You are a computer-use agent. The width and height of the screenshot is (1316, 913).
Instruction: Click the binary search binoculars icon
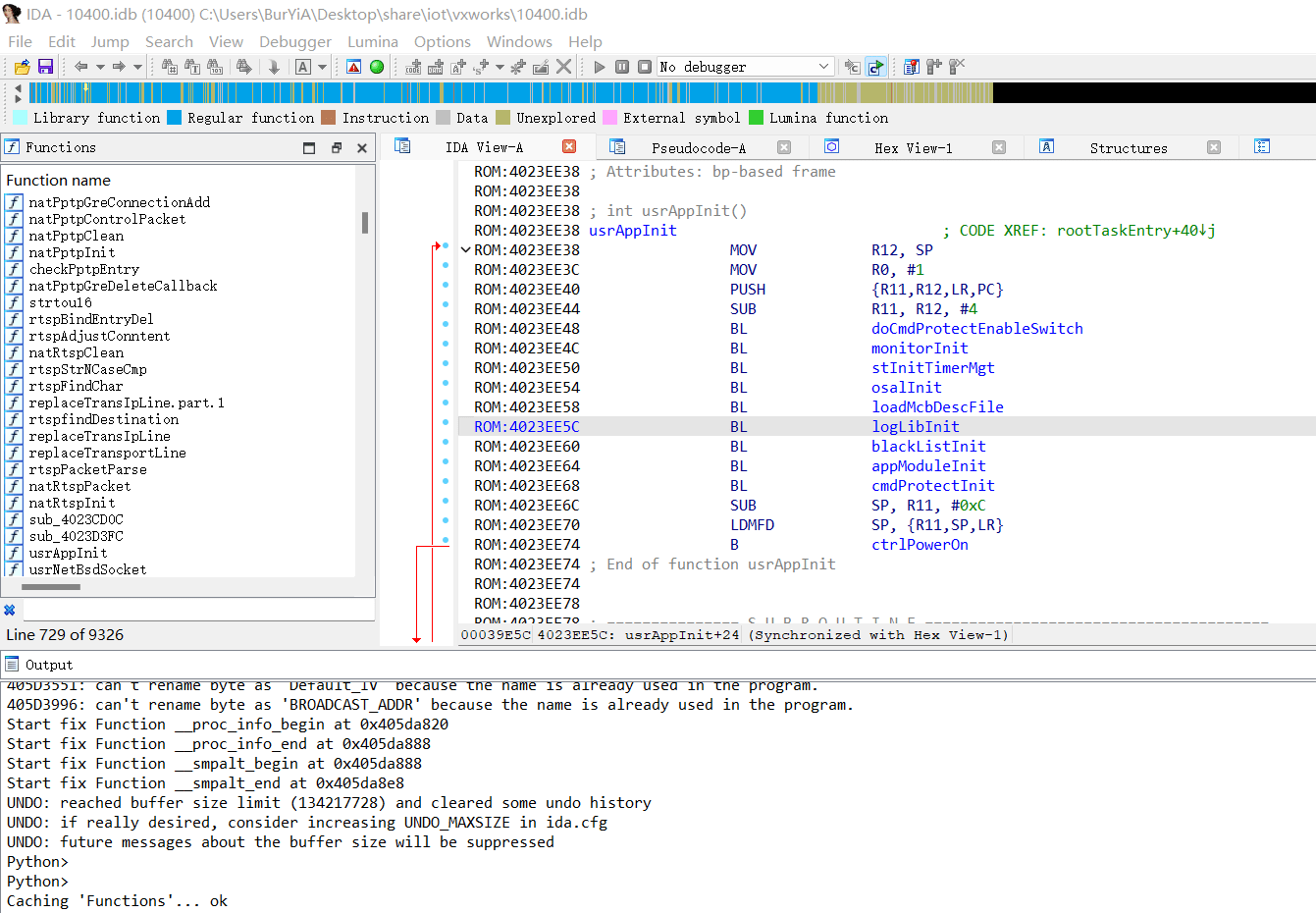[x=216, y=67]
